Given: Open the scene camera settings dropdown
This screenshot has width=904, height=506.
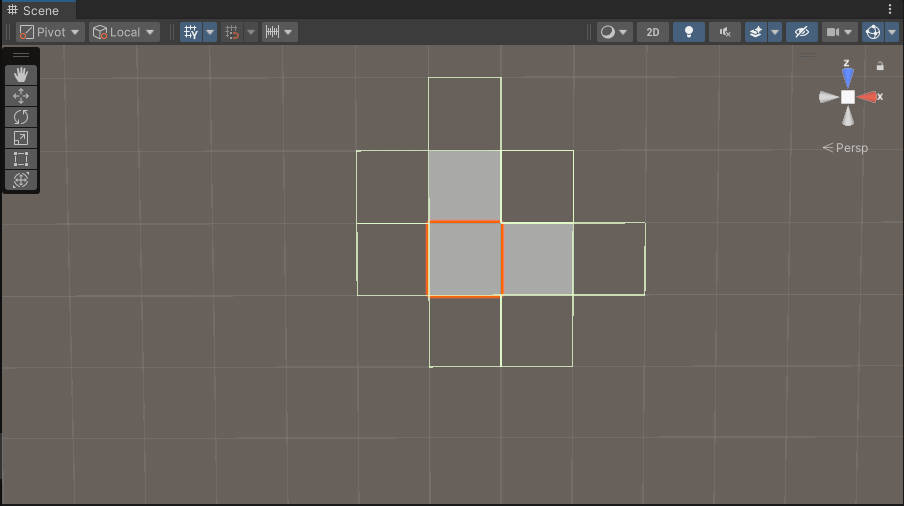Looking at the screenshot, I should [839, 32].
